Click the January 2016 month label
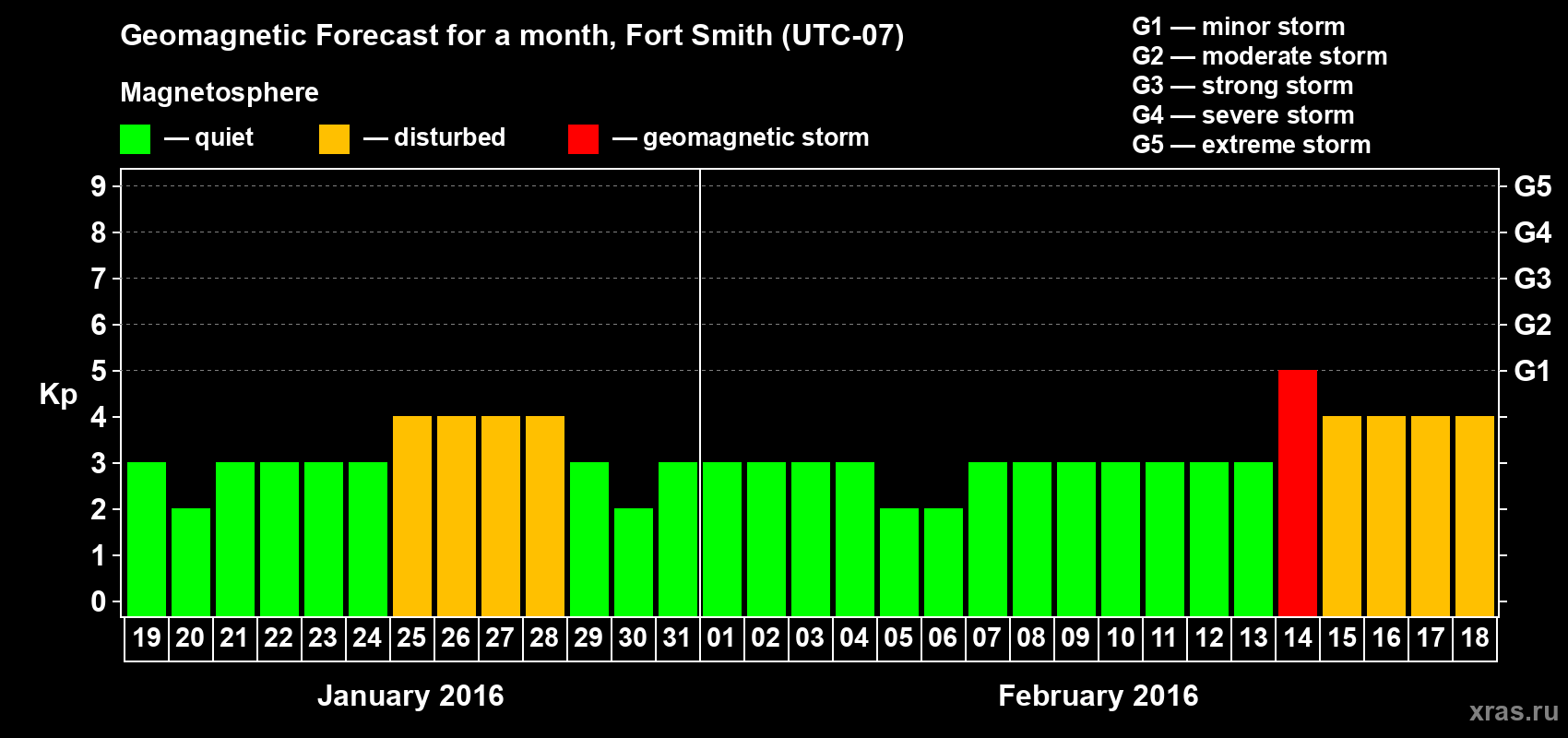Image resolution: width=1568 pixels, height=738 pixels. (410, 696)
